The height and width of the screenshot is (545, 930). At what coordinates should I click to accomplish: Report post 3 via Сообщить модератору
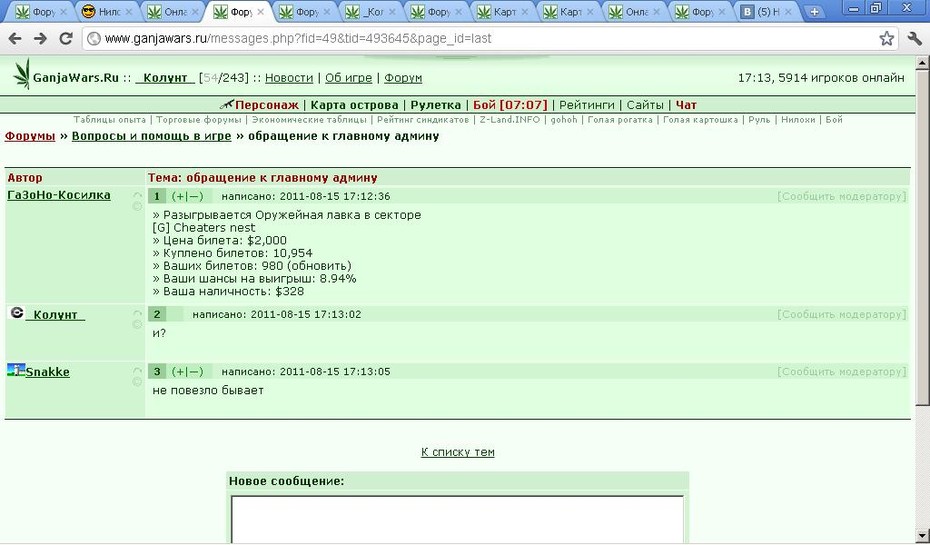pyautogui.click(x=842, y=372)
